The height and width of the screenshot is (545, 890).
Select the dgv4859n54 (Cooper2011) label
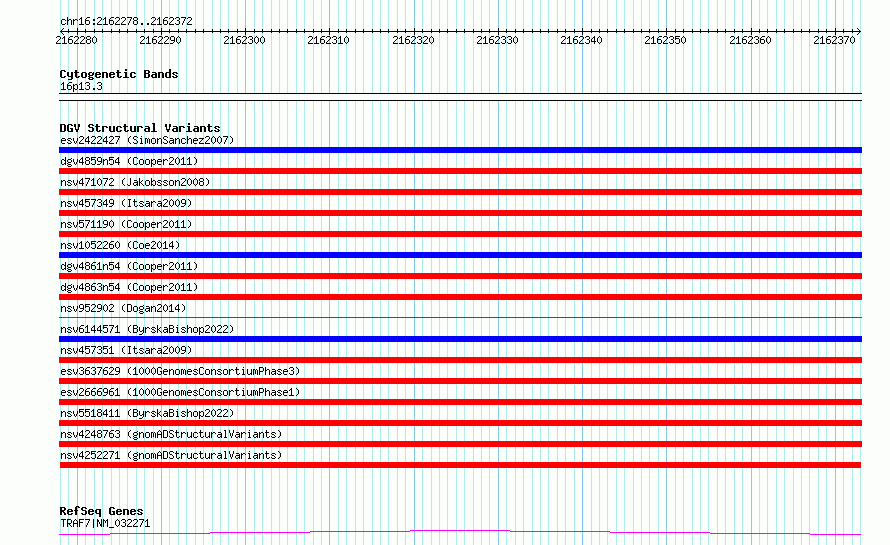[129, 161]
